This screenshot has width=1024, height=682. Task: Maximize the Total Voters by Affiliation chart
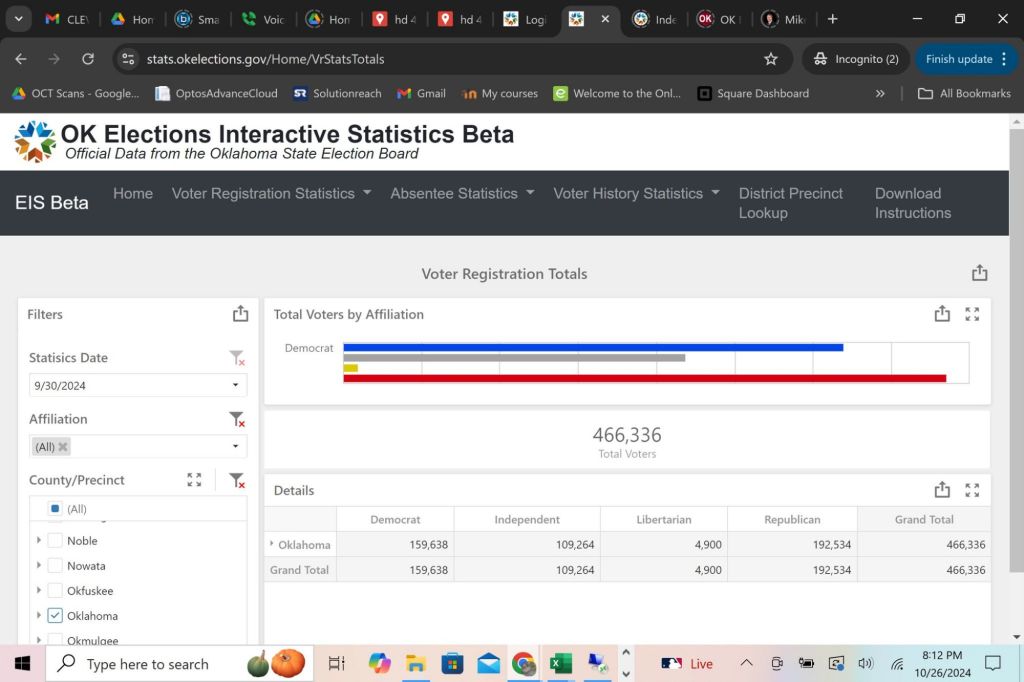[x=972, y=314]
